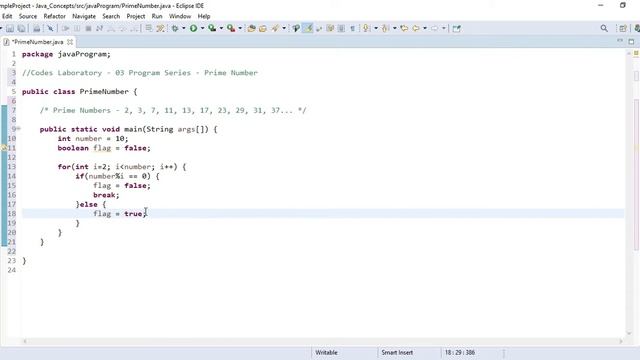This screenshot has width=640, height=360.
Task: Open the Debug button dropdown arrow
Action: coord(184,28)
